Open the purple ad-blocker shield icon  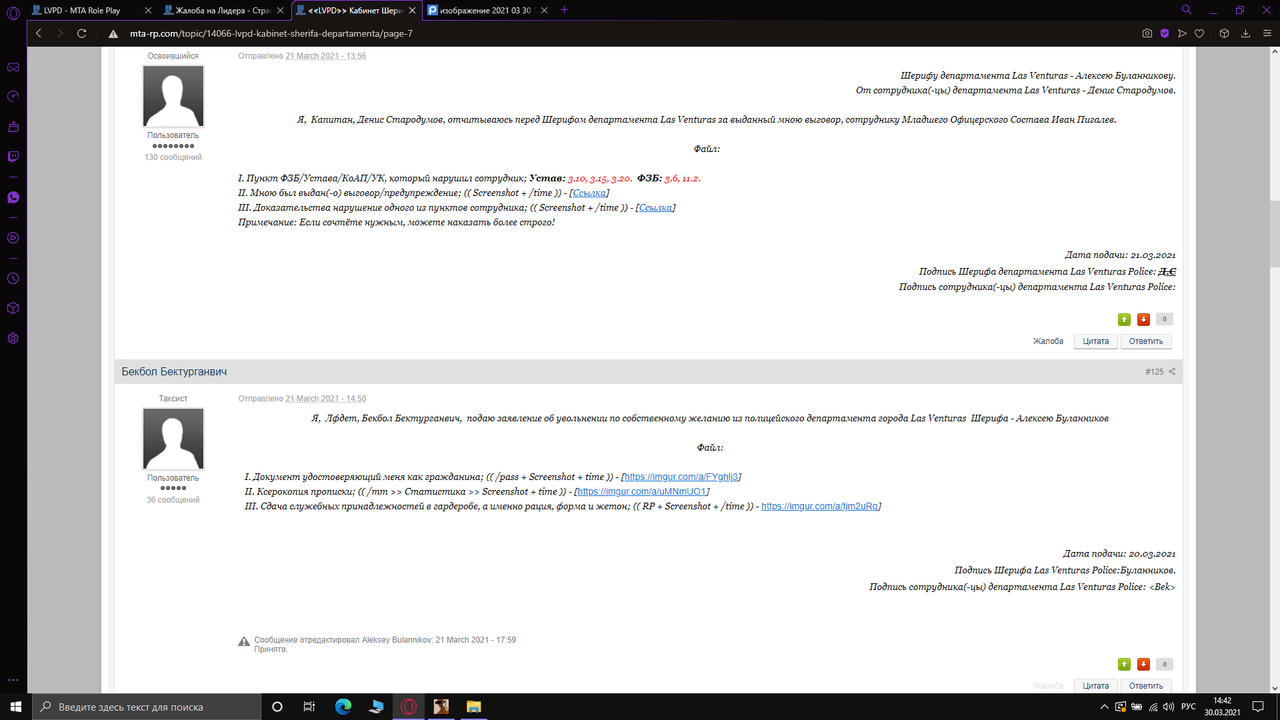1165,33
